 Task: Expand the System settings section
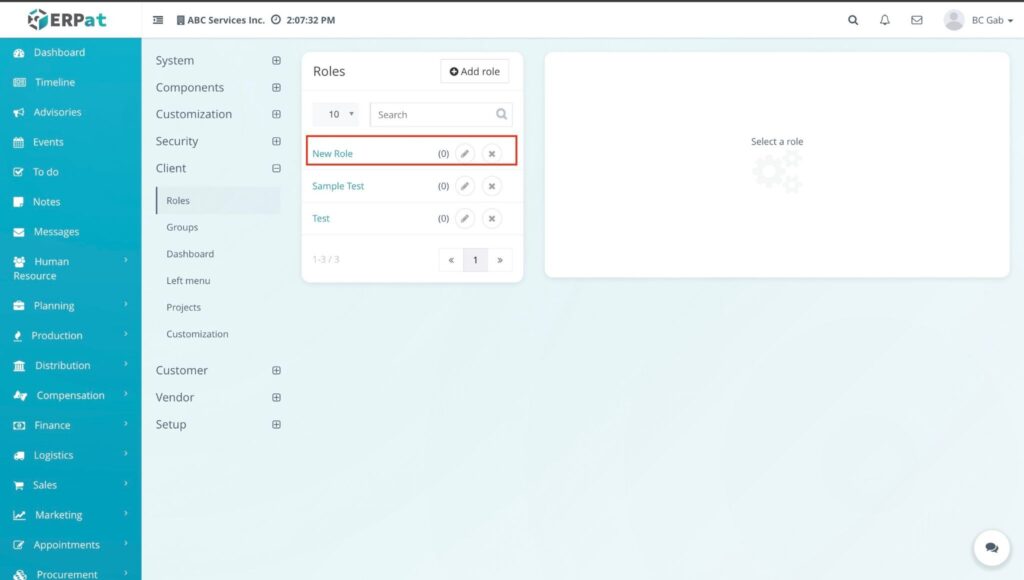tap(276, 61)
